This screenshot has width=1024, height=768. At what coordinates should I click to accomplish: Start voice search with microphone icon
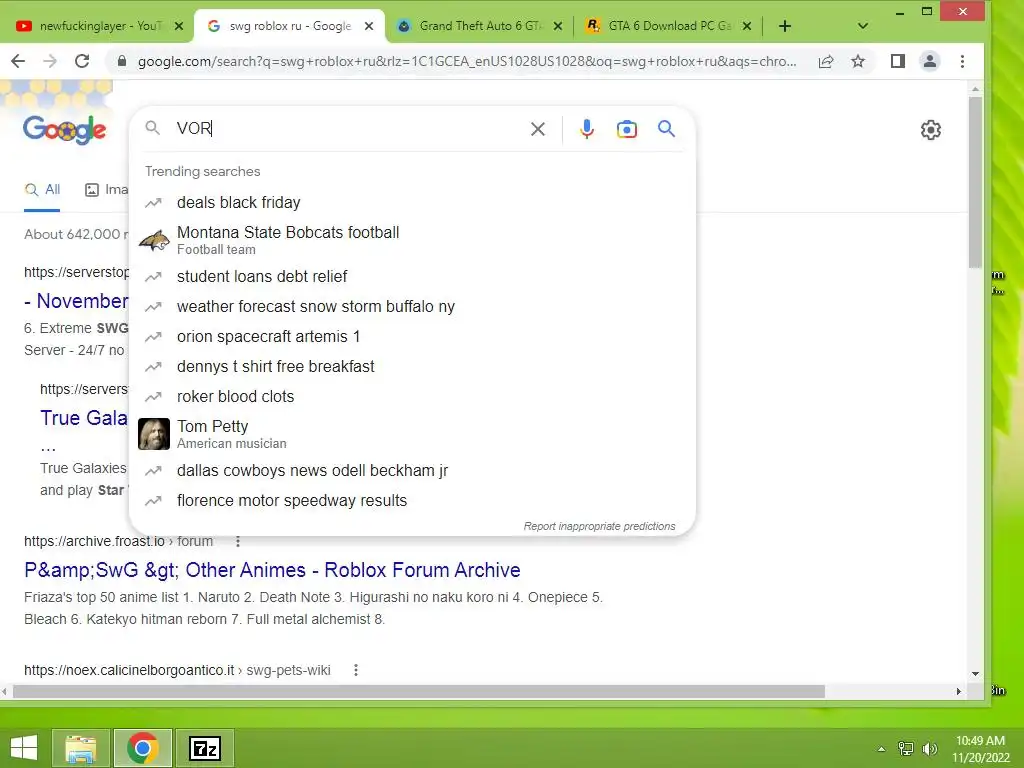(x=587, y=129)
